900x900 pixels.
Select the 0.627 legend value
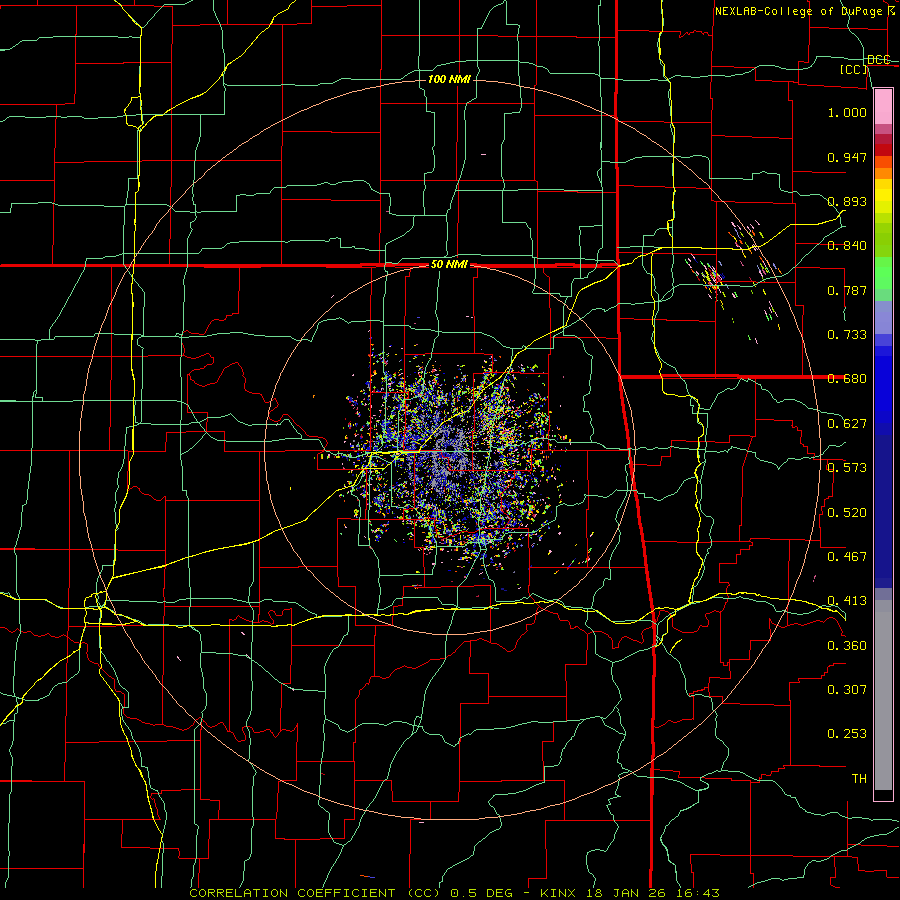(847, 424)
